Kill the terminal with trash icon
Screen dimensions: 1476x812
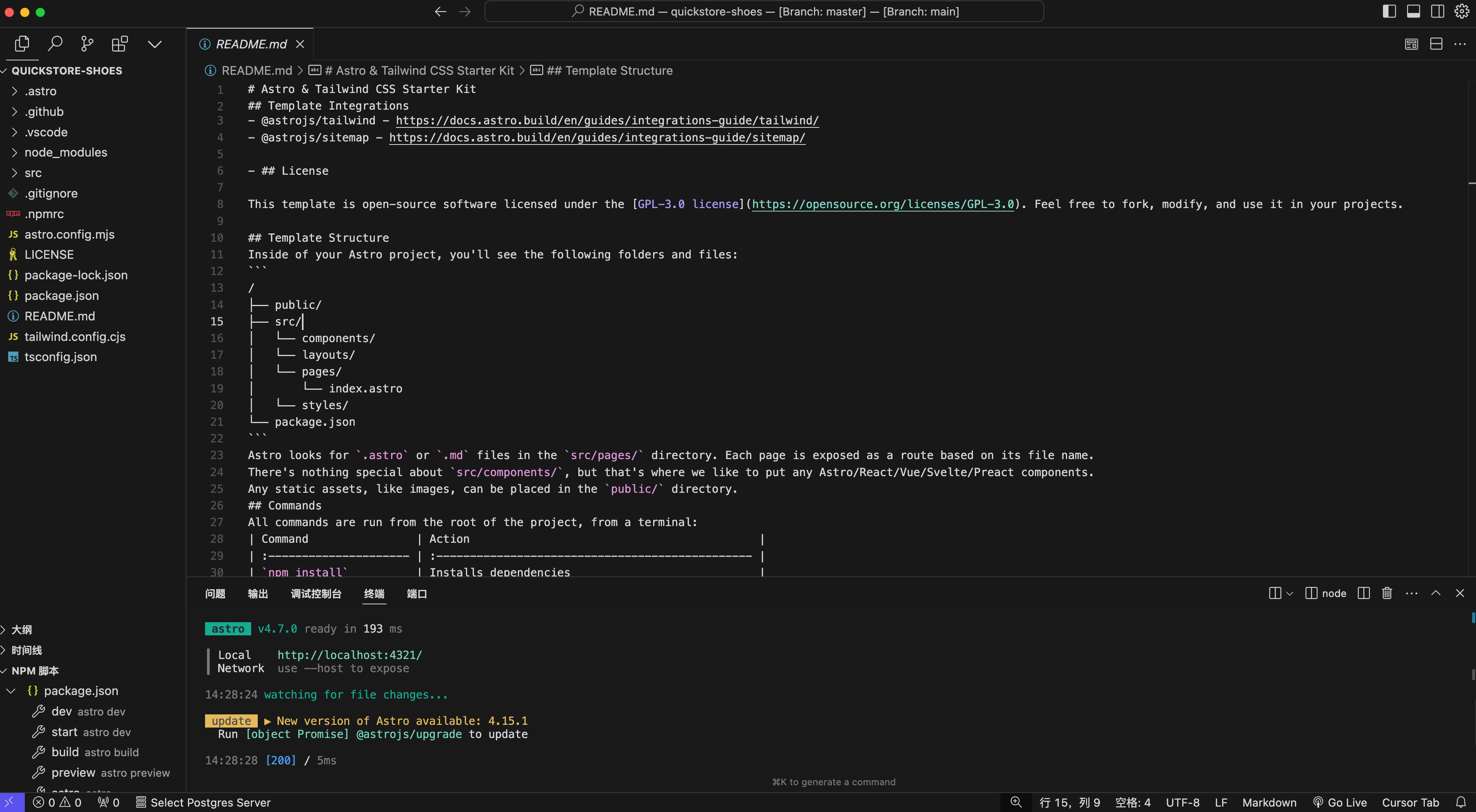coord(1386,594)
